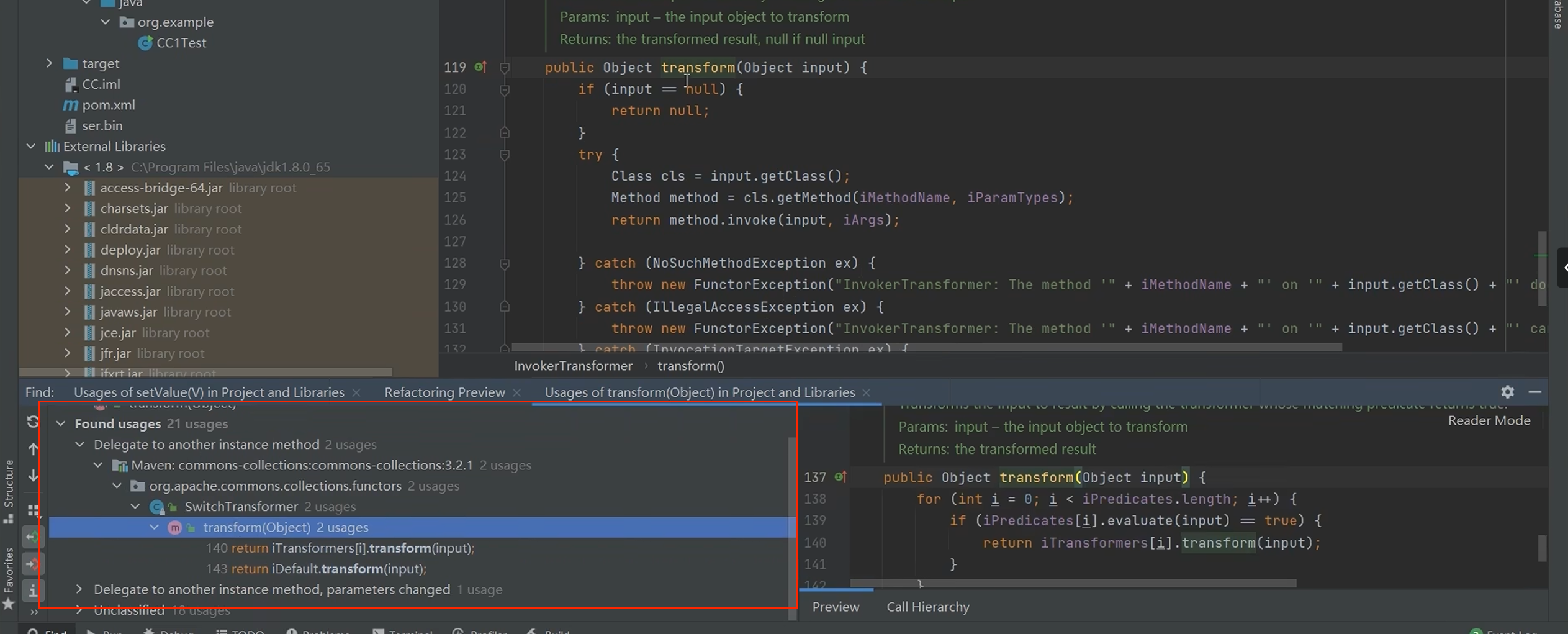Open usage at line 143 iDefault.transform
Image resolution: width=1568 pixels, height=634 pixels.
(316, 569)
